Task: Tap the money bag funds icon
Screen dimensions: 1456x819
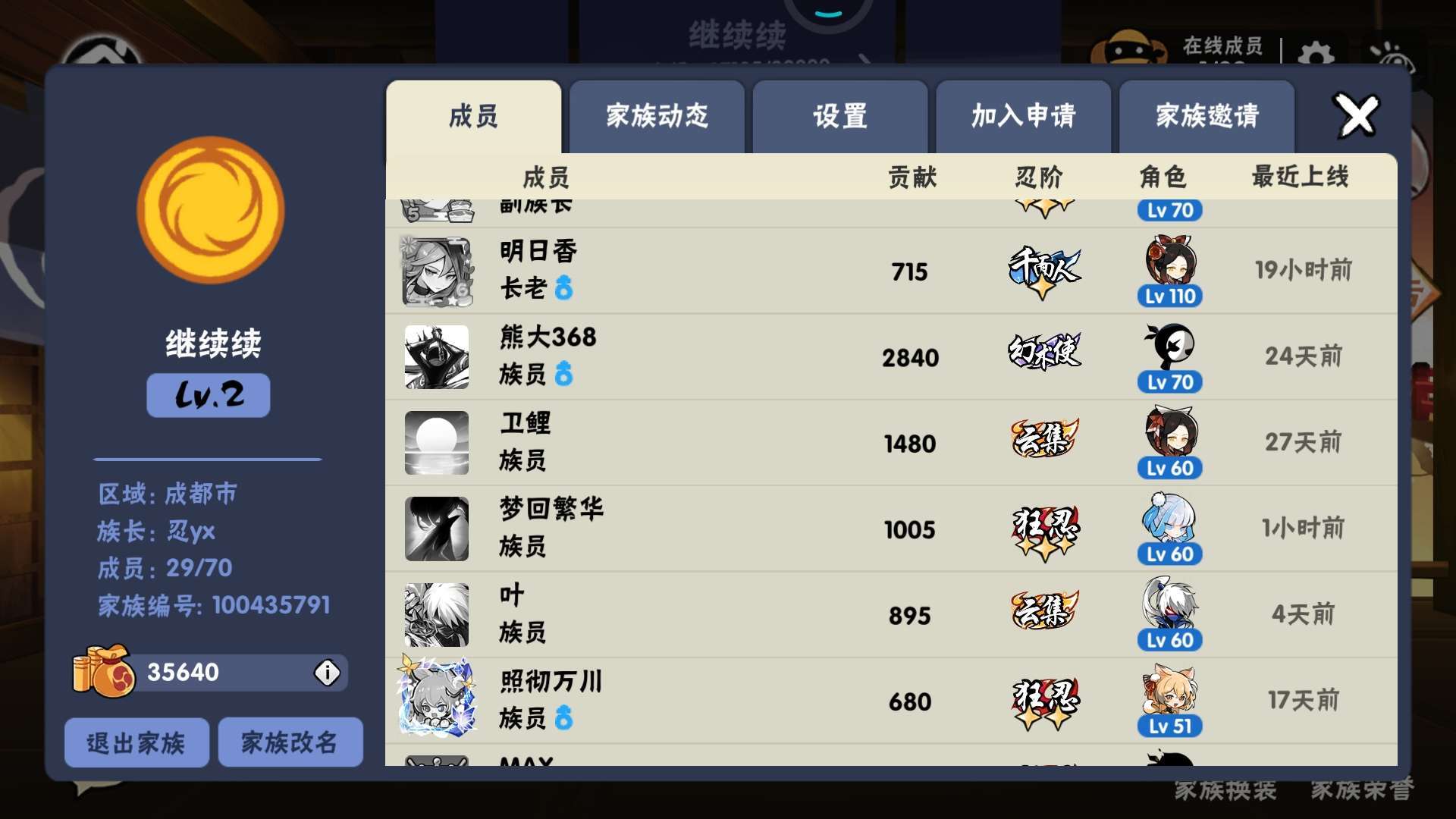Action: [x=104, y=671]
